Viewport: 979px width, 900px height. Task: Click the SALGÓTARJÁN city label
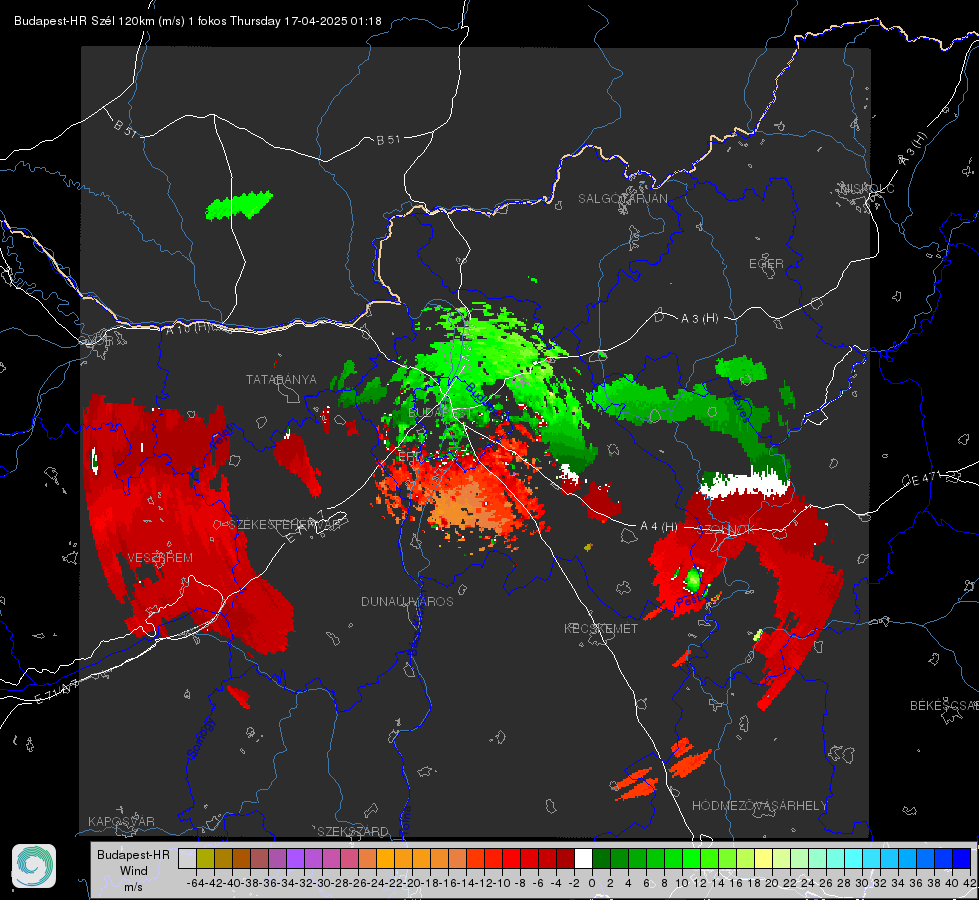622,199
